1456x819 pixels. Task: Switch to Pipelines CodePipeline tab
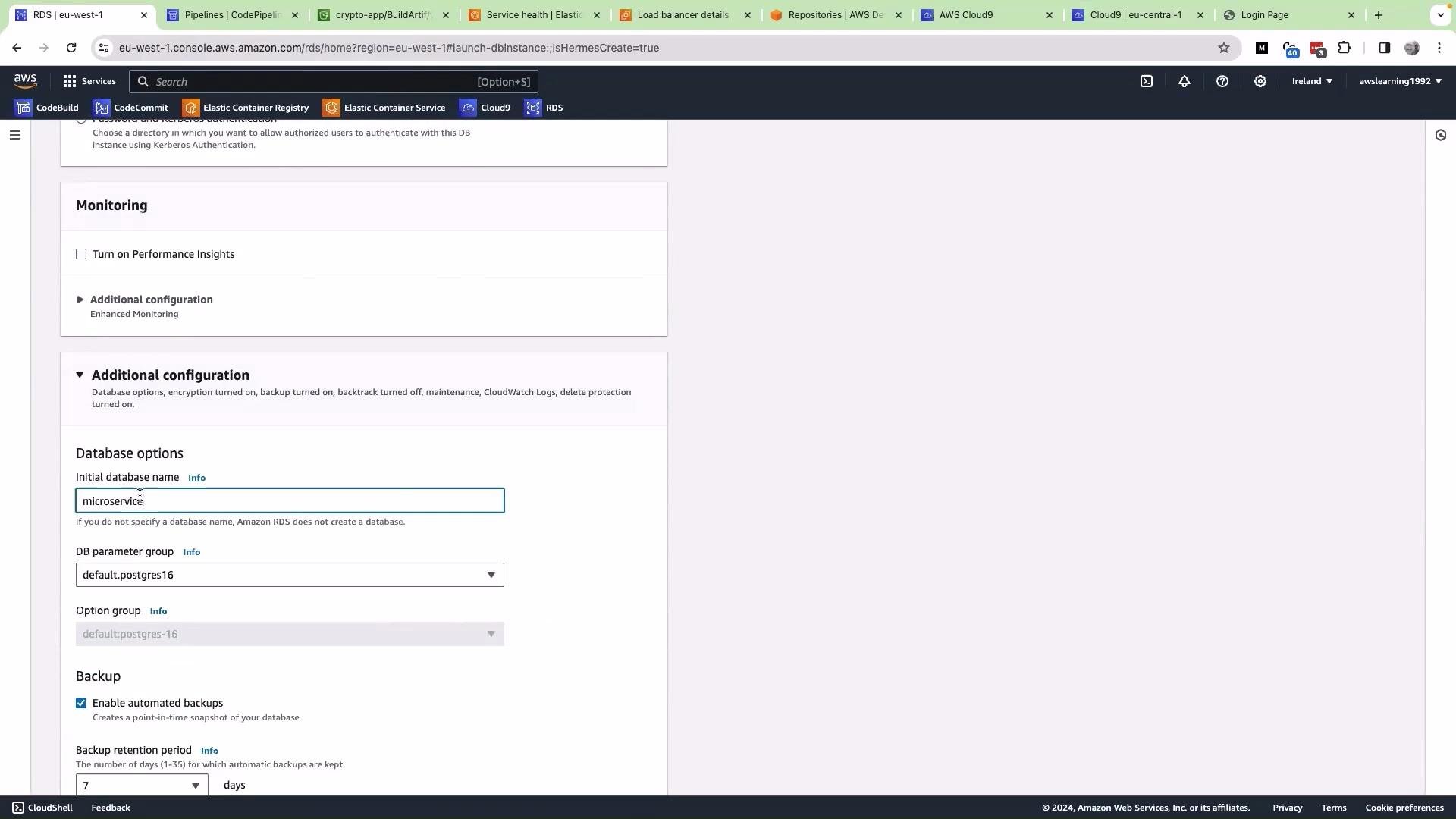click(x=231, y=15)
